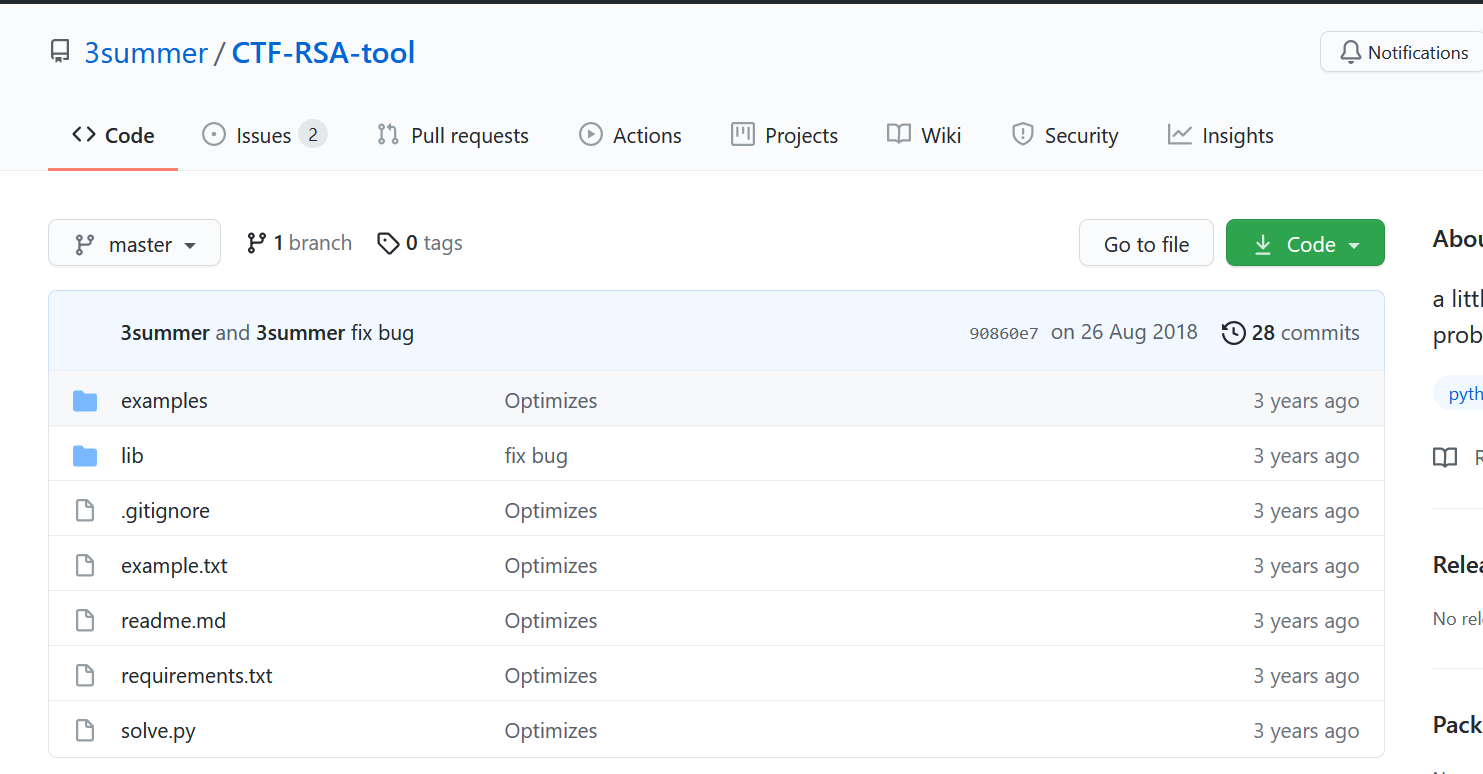Click the .gitignore file icon
Viewport: 1483px width, 774px height.
(85, 511)
